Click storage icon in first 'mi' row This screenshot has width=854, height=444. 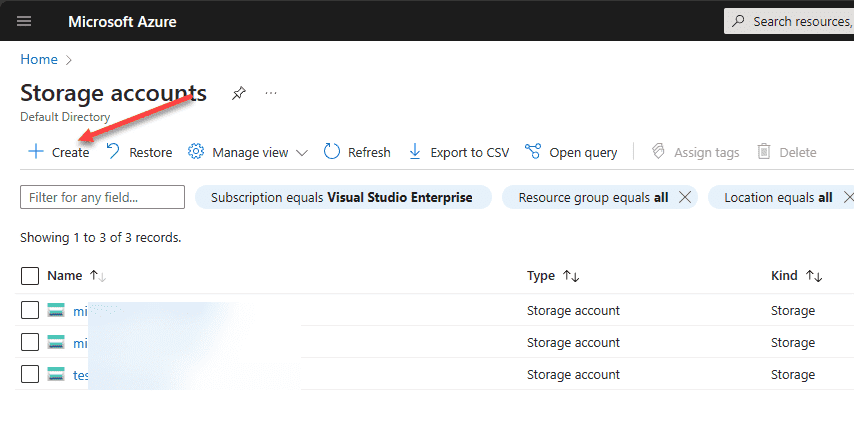point(56,310)
